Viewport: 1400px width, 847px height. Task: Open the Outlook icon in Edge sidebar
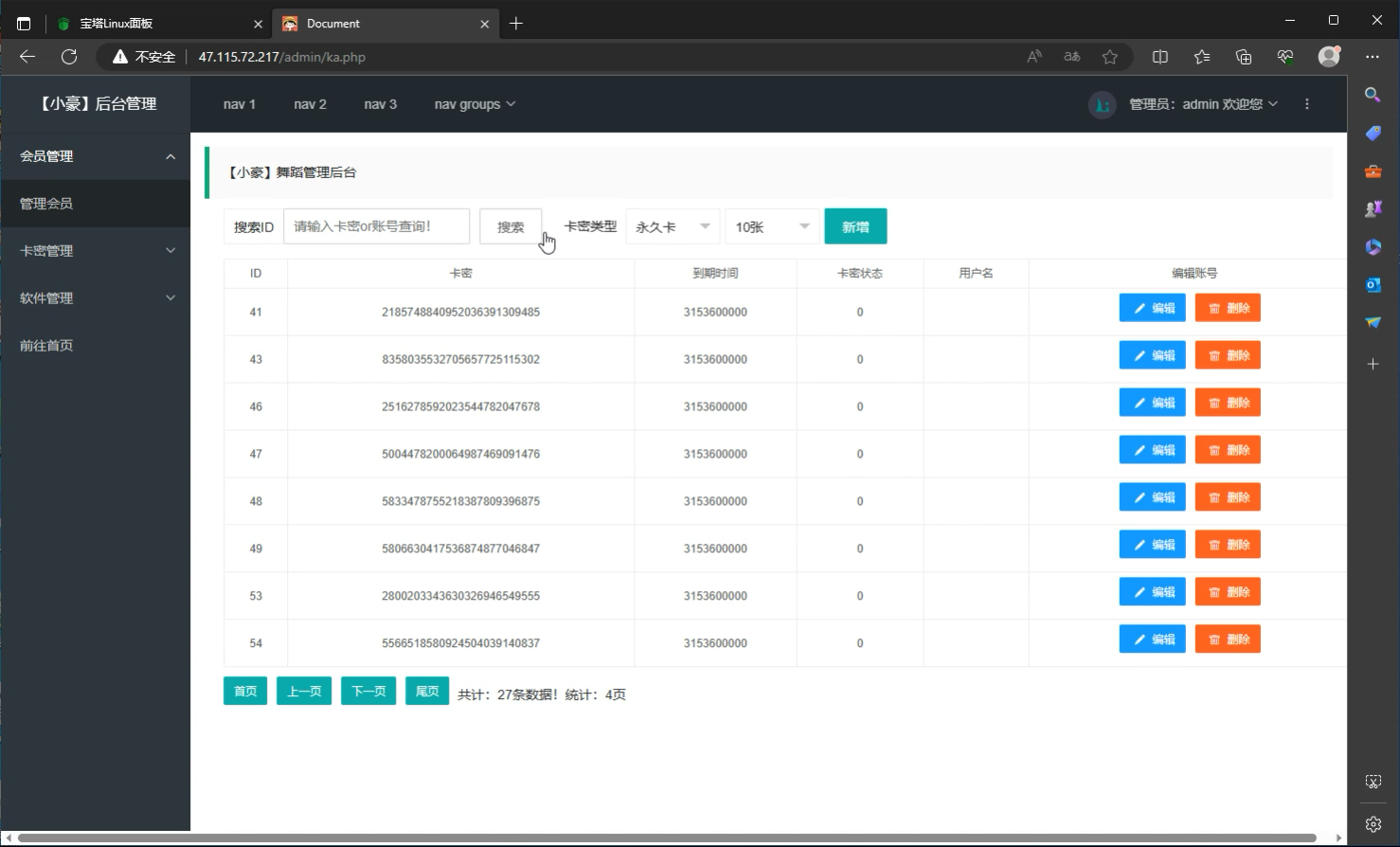click(1373, 284)
